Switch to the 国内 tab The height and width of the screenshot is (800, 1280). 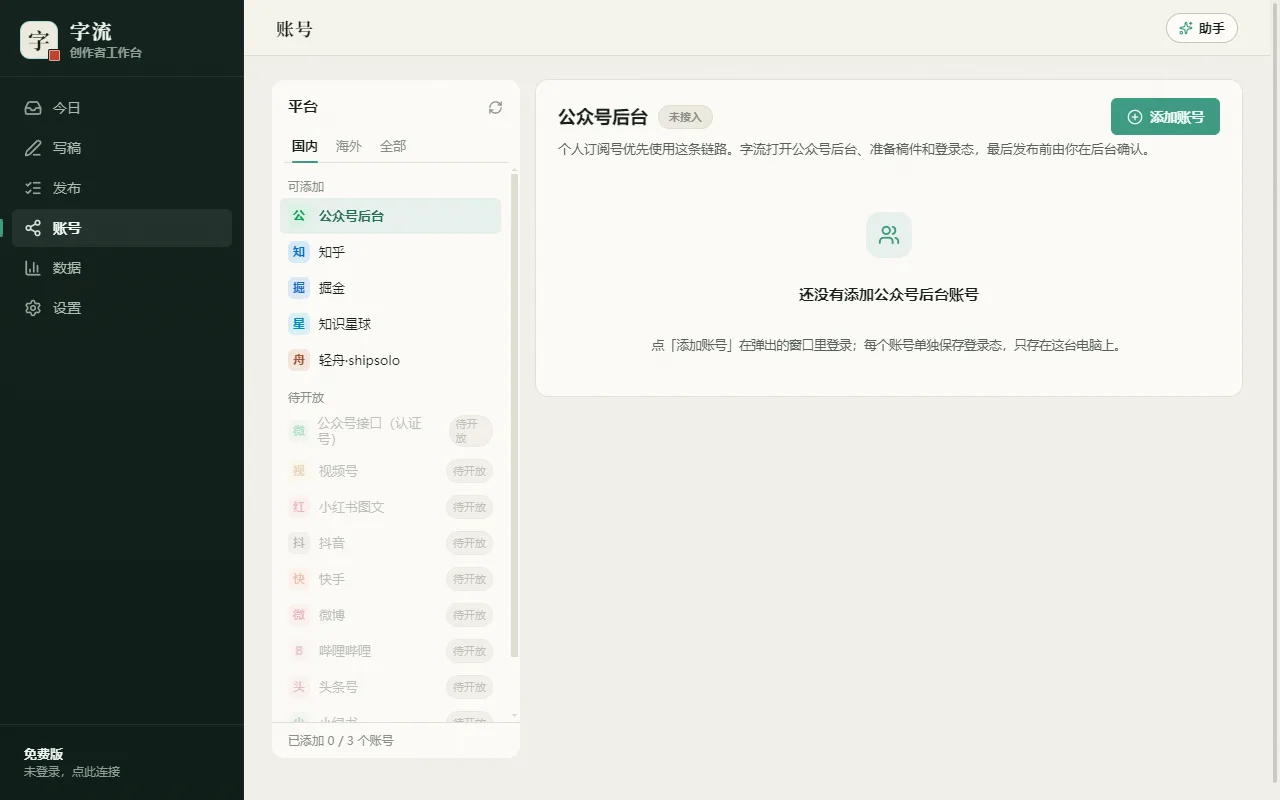tap(305, 146)
